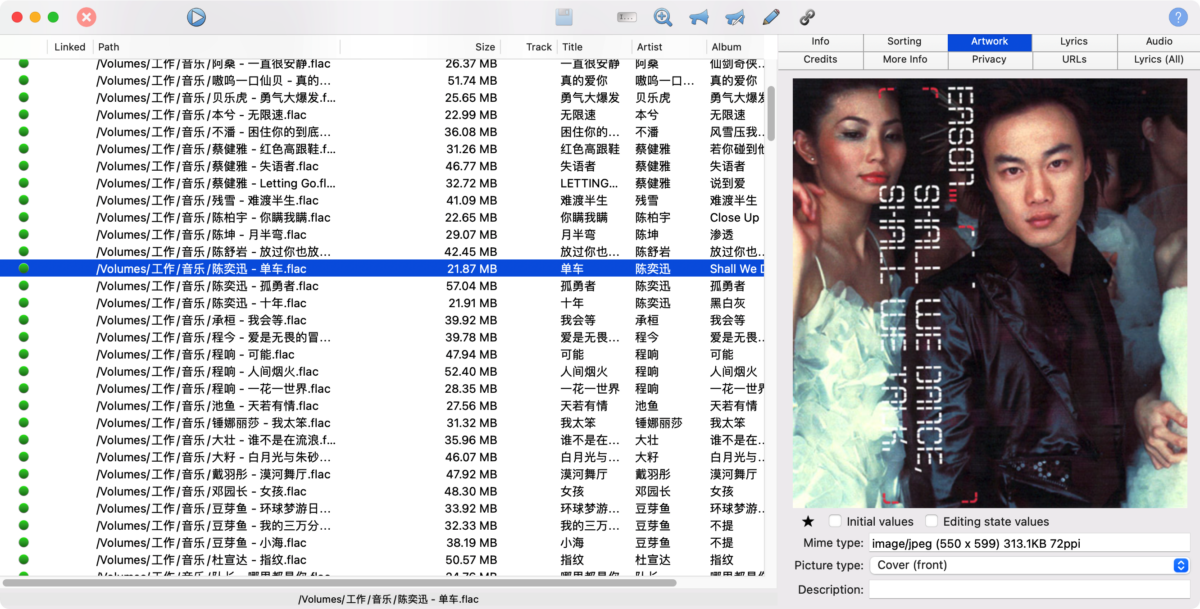Screen dimensions: 1200x609
Task: Click the Mime type field
Action: (1029, 543)
